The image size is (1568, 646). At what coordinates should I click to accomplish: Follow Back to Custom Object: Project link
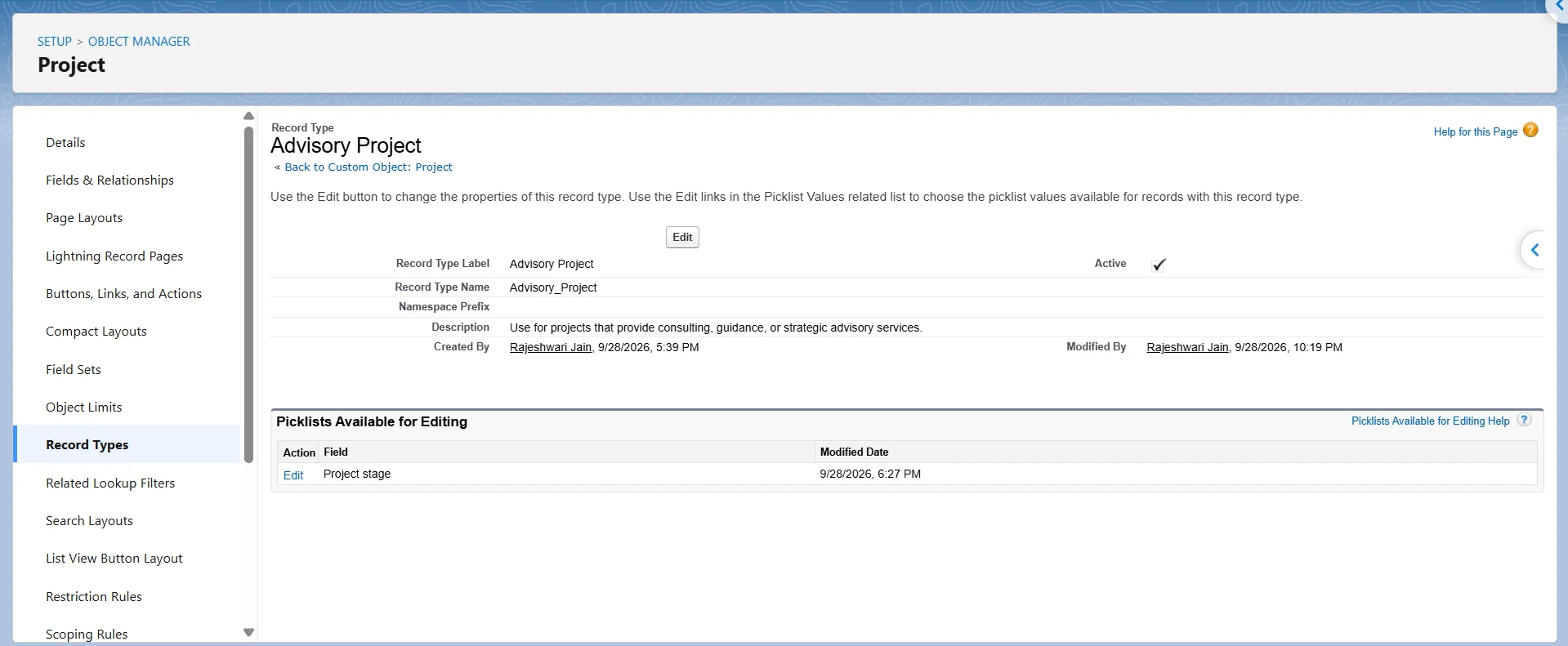coord(369,167)
